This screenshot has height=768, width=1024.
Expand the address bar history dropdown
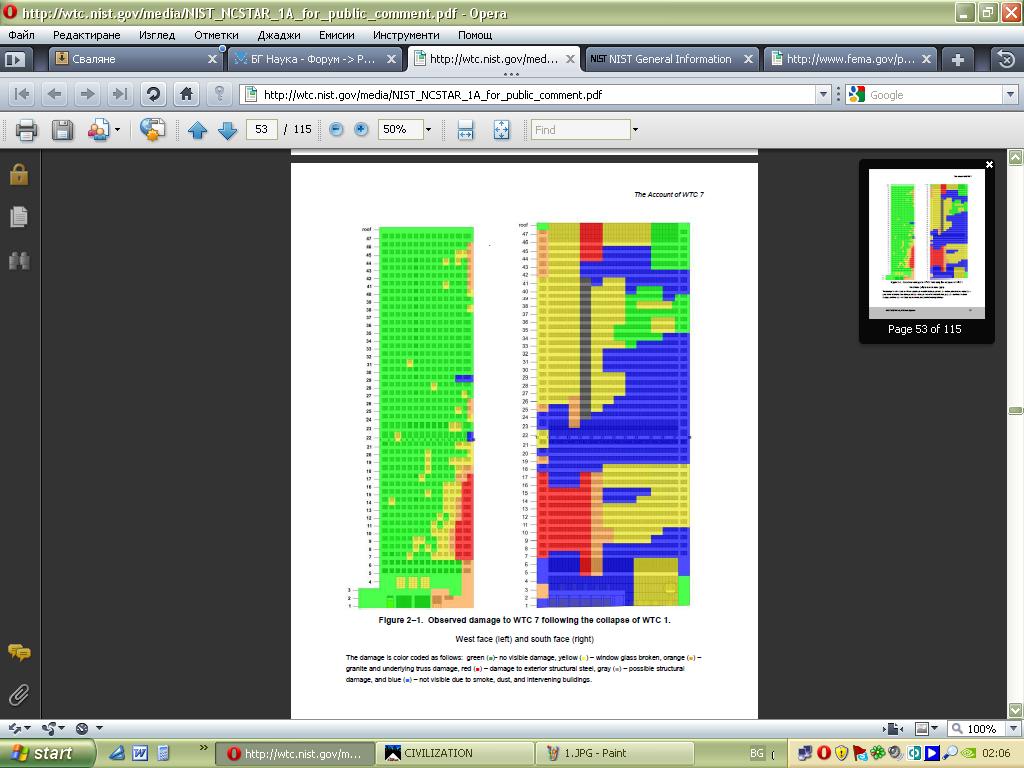[823, 95]
